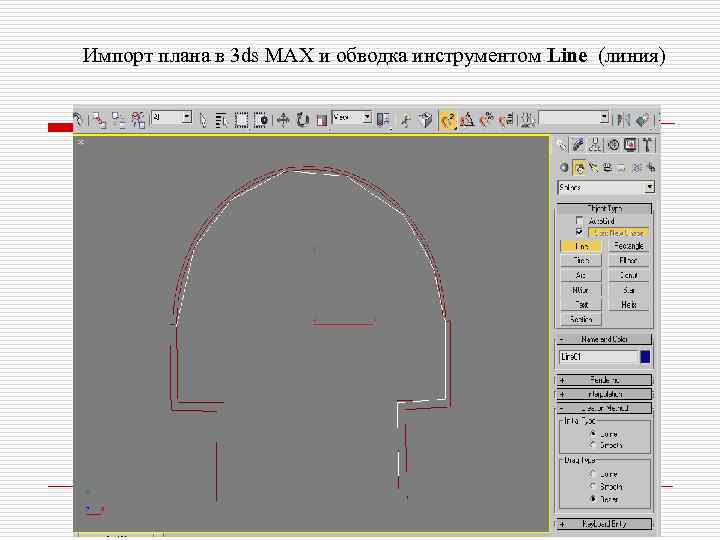Toggle the Spinner Snap icon

[506, 120]
